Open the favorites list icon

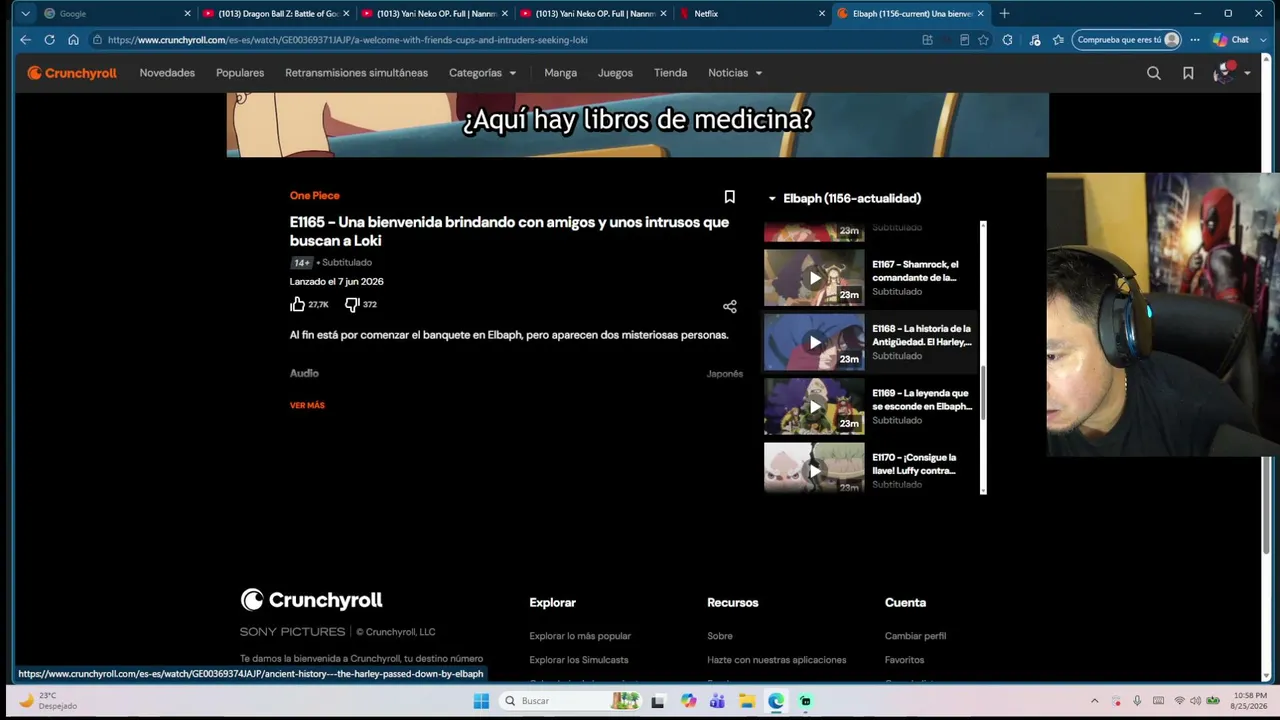(x=1058, y=40)
